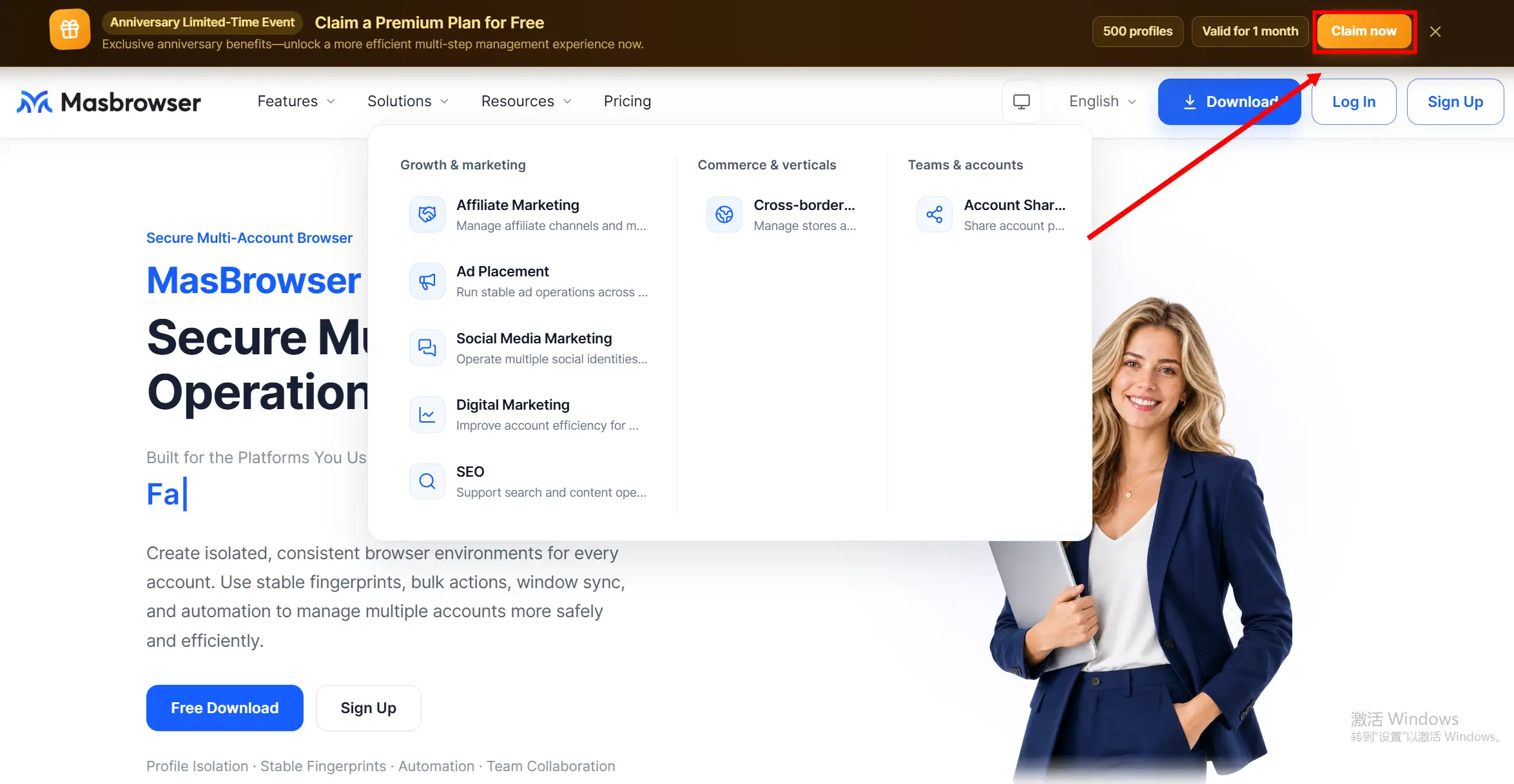Click the Commerce & verticals column heading

767,165
